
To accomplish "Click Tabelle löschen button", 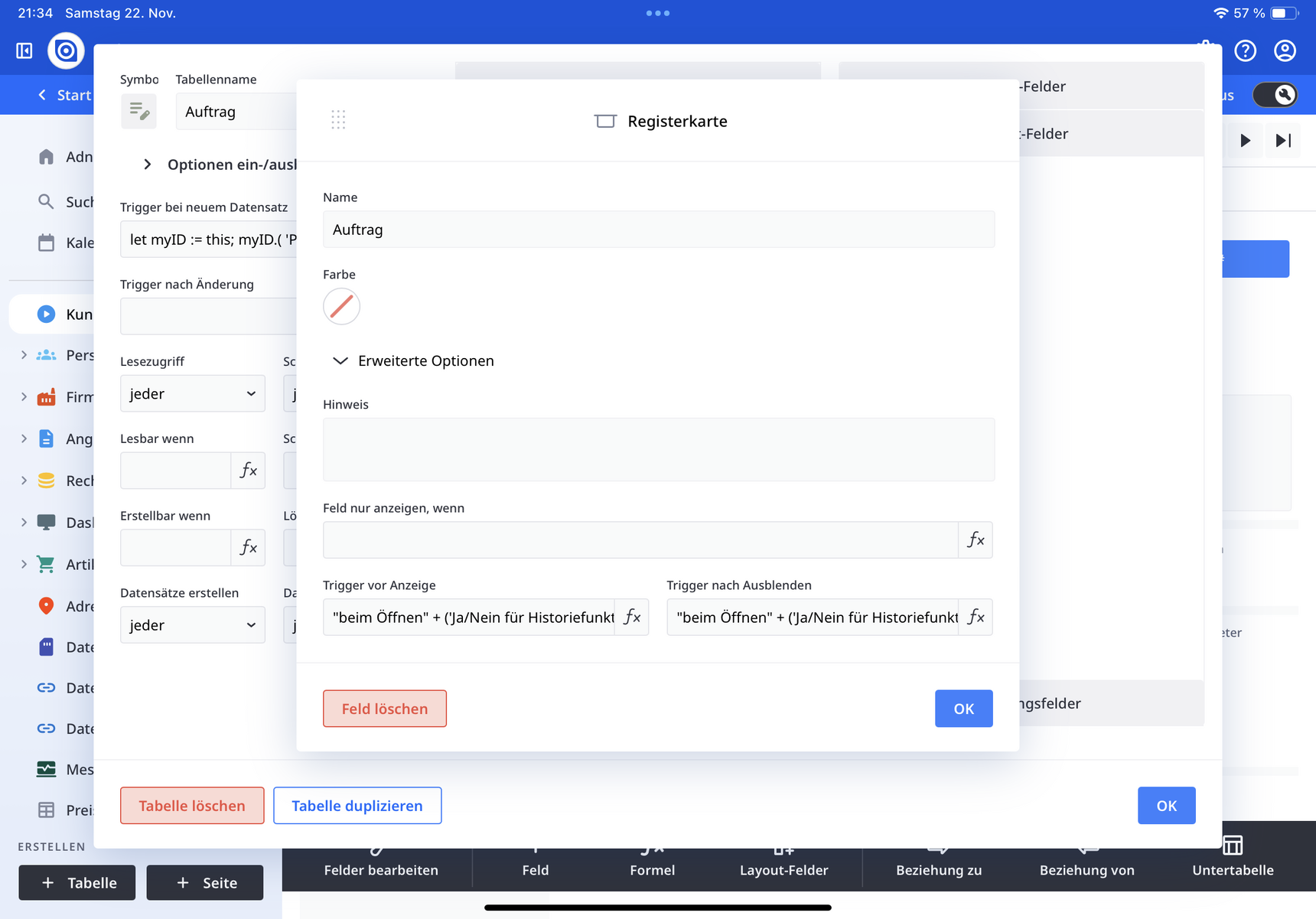I will [x=192, y=806].
